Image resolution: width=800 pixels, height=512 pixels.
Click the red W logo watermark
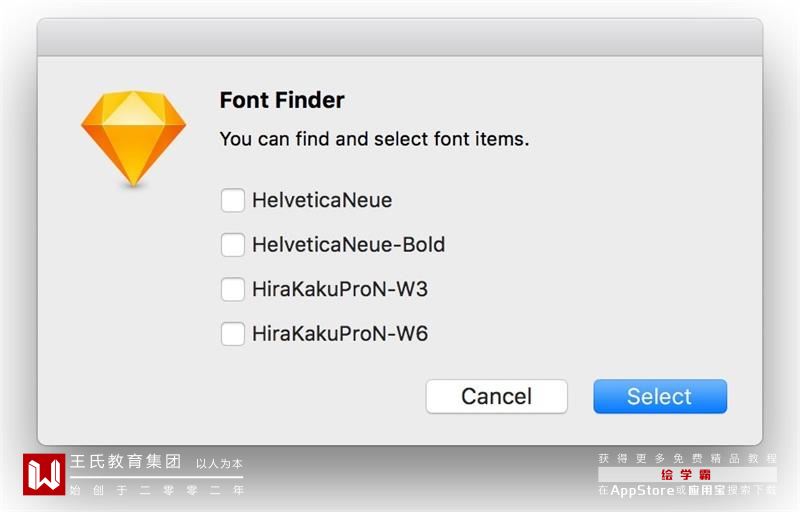click(x=43, y=474)
